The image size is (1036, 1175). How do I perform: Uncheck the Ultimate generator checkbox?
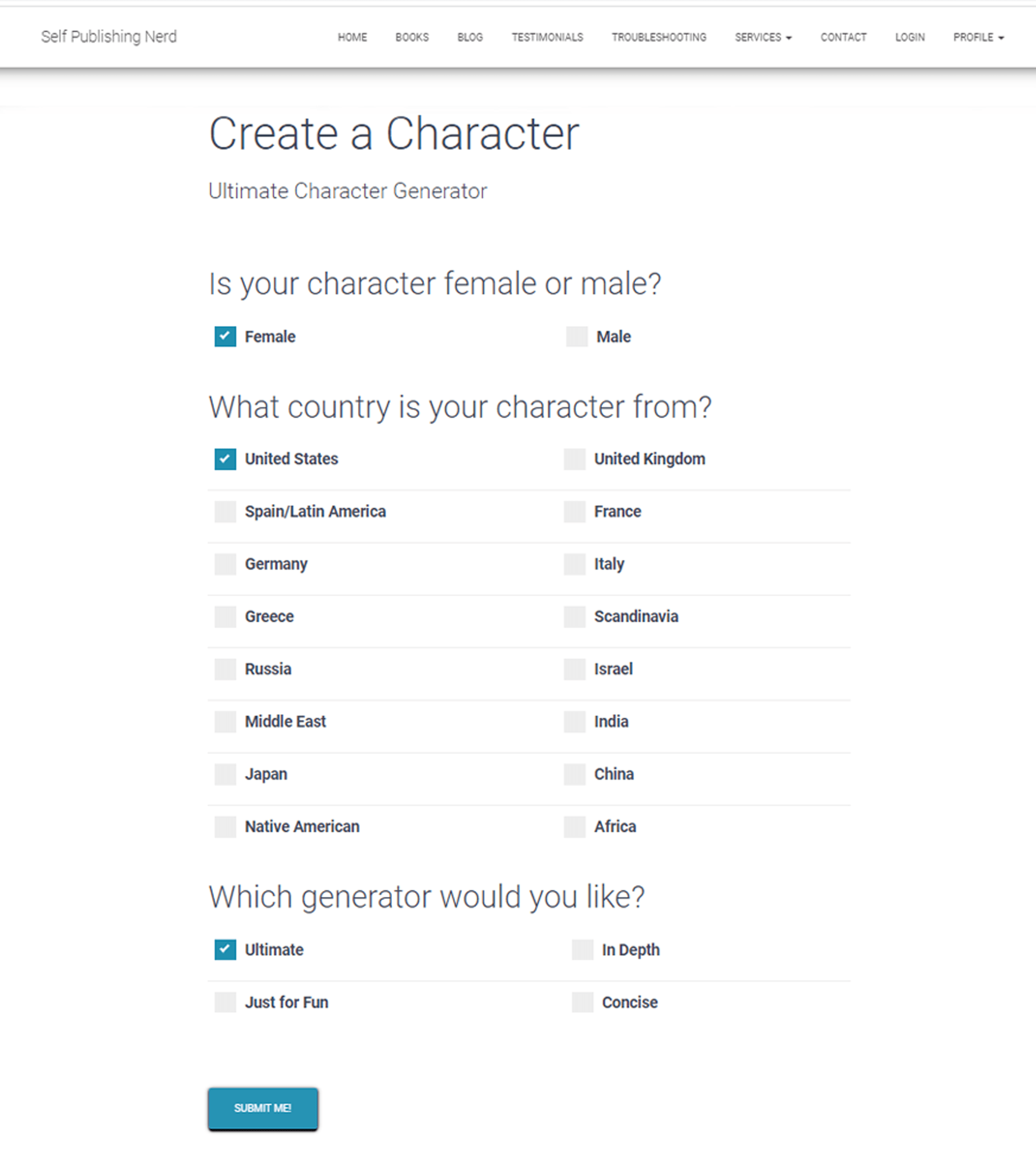pos(225,950)
